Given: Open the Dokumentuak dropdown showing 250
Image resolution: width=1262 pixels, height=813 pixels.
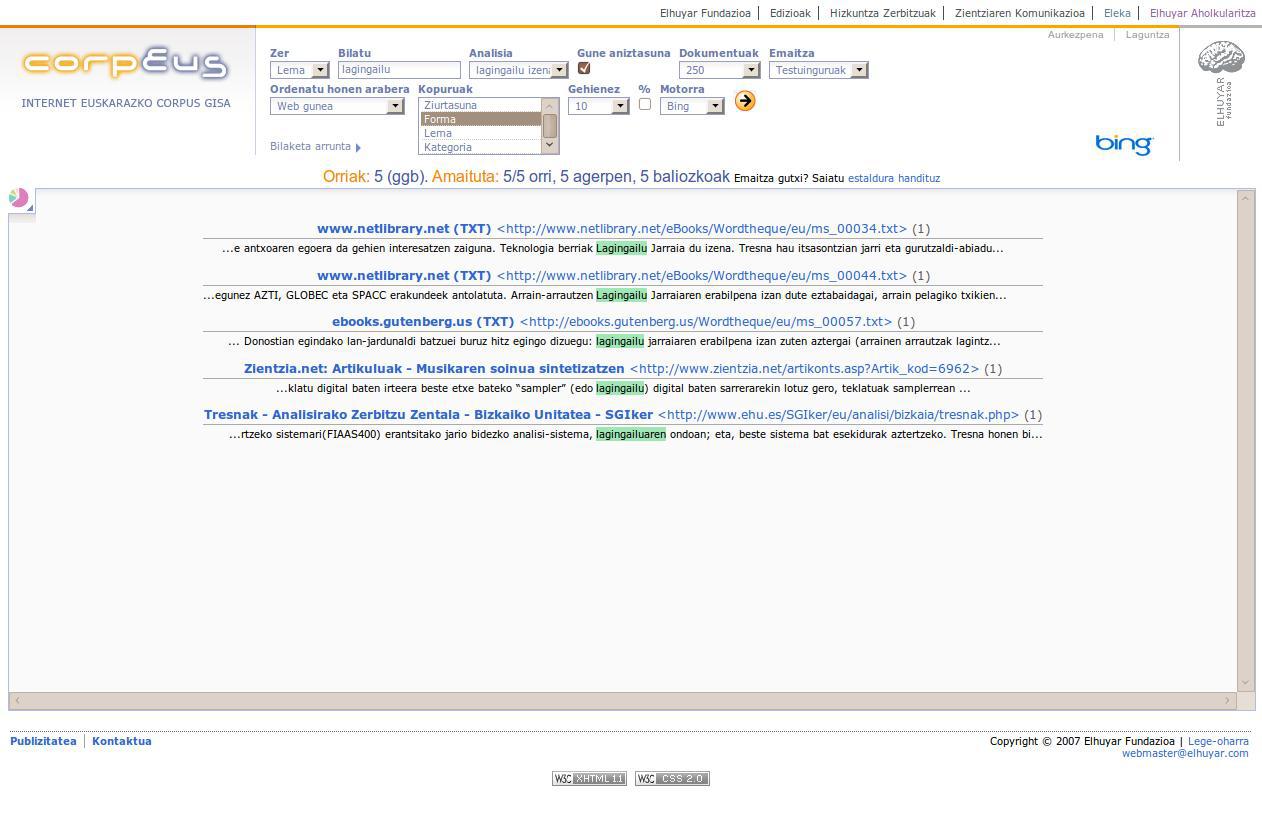Looking at the screenshot, I should [x=719, y=70].
